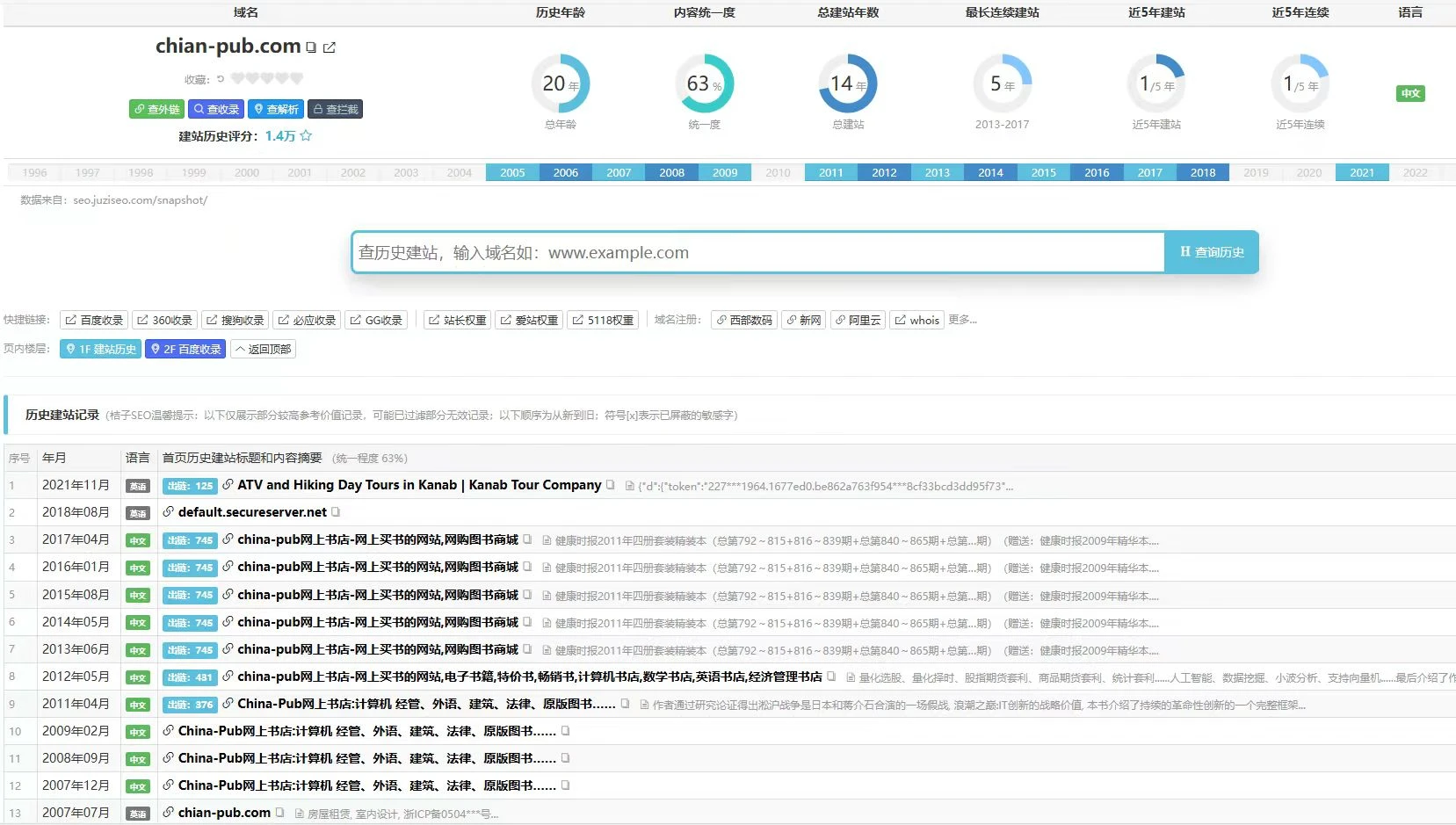This screenshot has width=1456, height=825.
Task: Click link icon before 2007年07月 chian-pub.com record
Action: [168, 813]
